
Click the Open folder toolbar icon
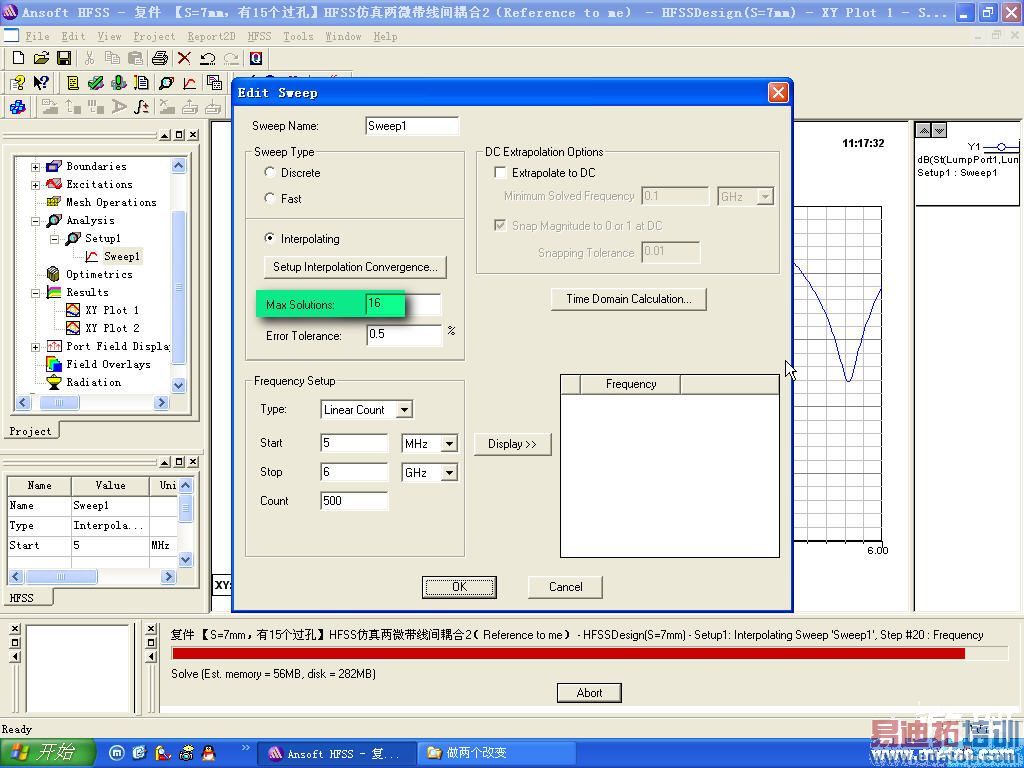[41, 58]
